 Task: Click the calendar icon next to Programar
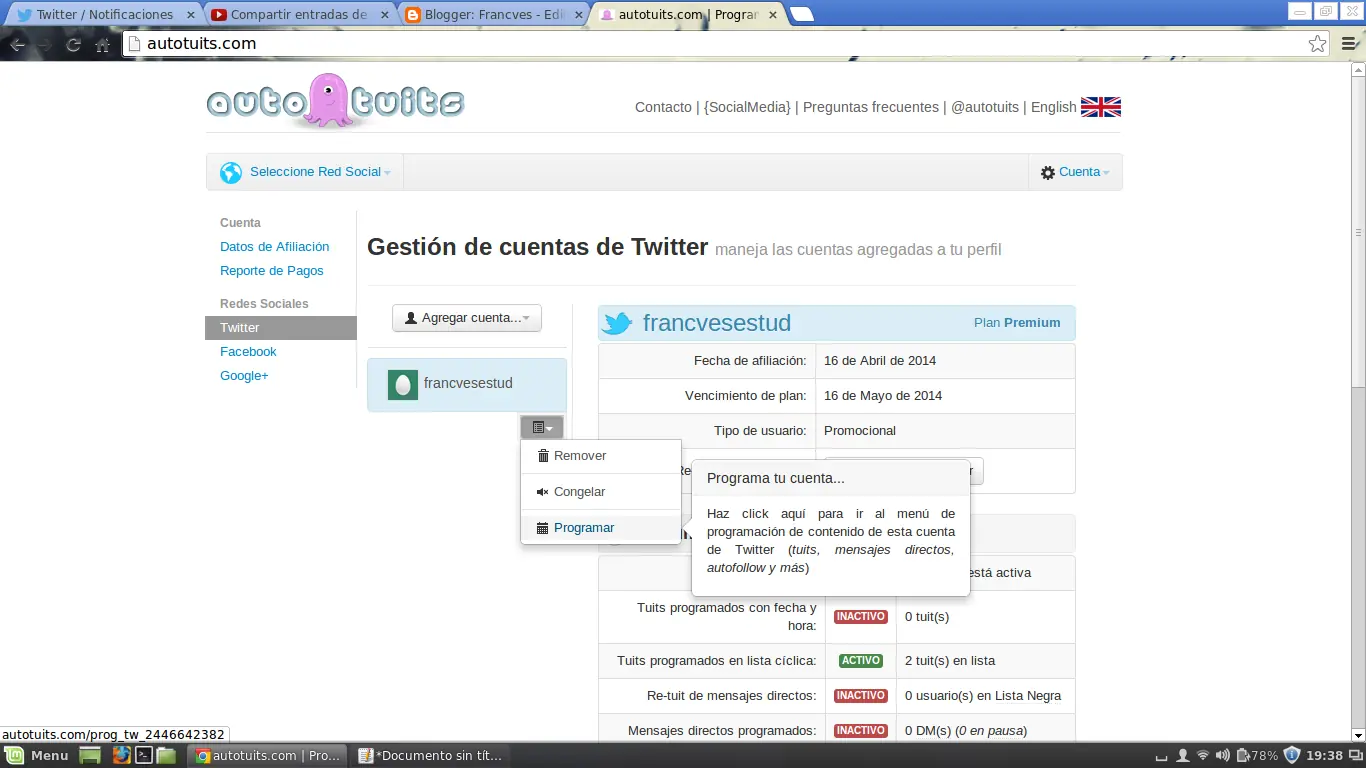pyautogui.click(x=543, y=528)
